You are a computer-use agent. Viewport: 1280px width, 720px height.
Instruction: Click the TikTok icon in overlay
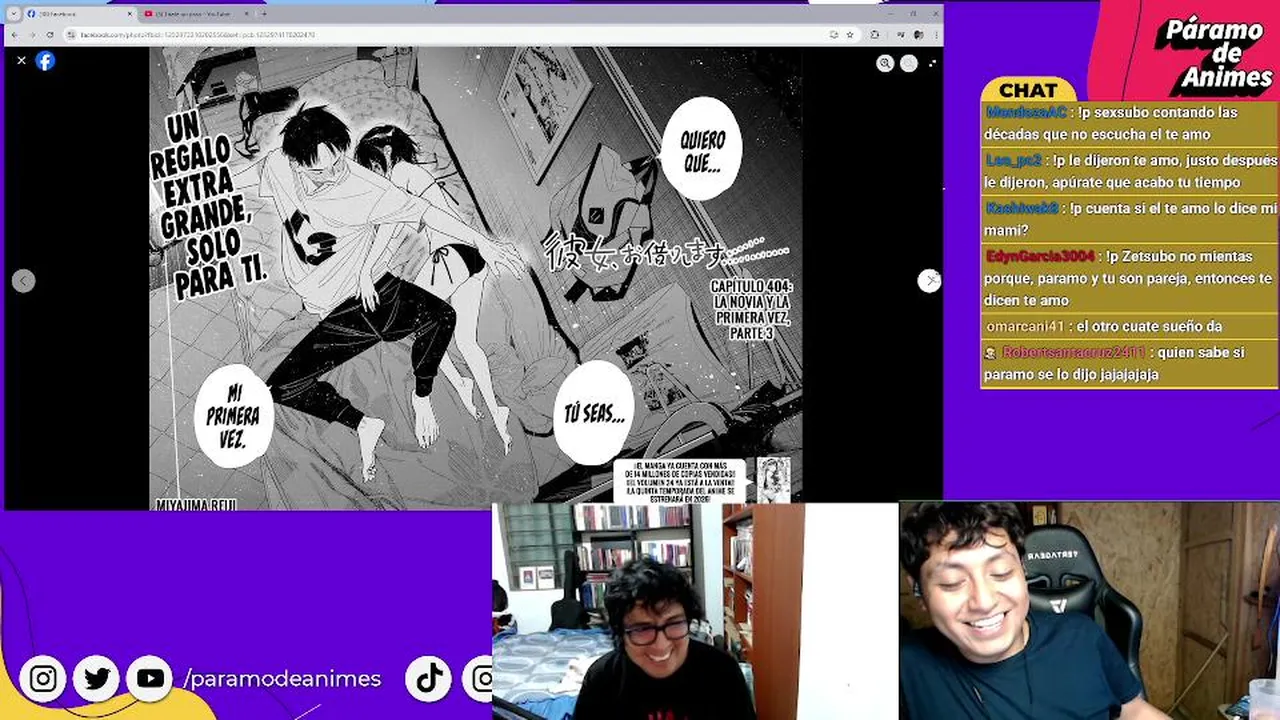tap(429, 679)
